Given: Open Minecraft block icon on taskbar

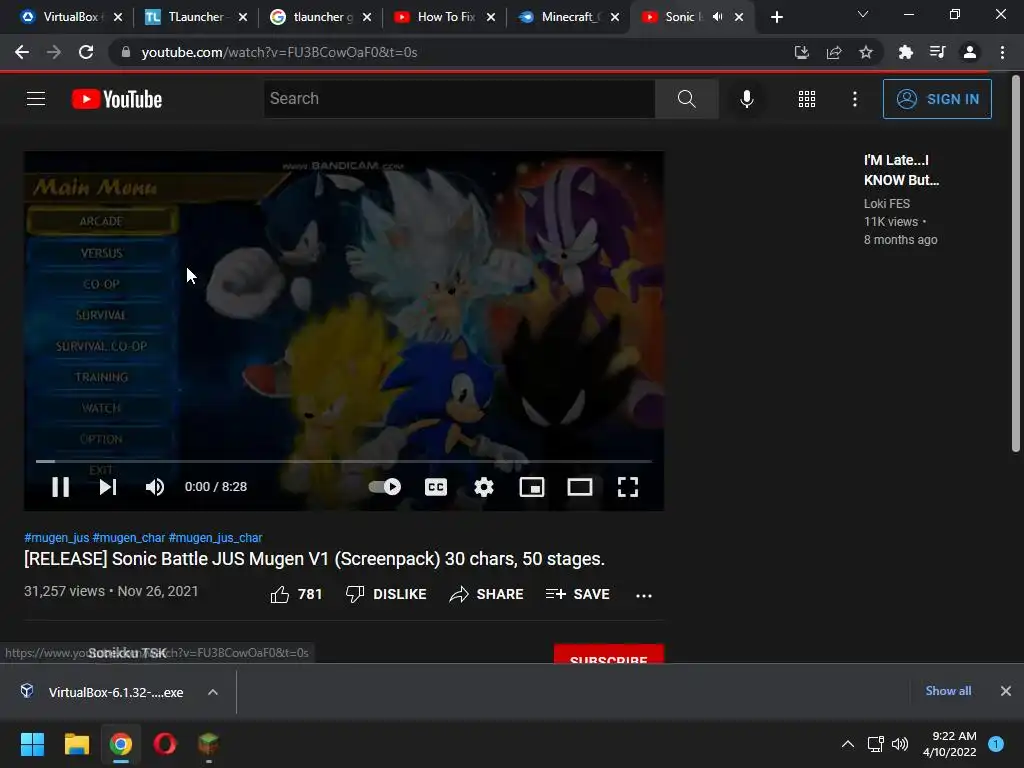Looking at the screenshot, I should coord(208,744).
